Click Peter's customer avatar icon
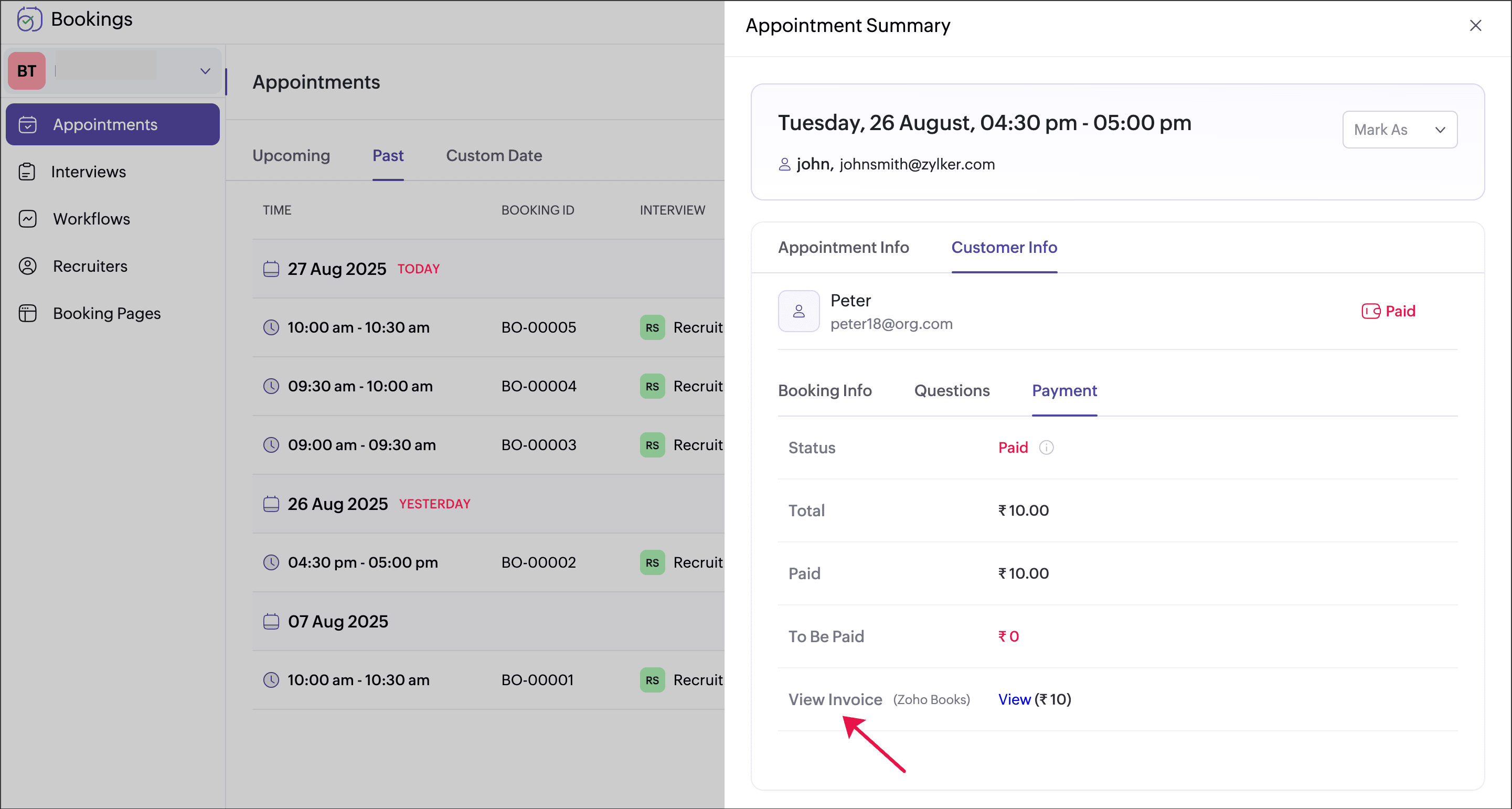 pos(798,311)
